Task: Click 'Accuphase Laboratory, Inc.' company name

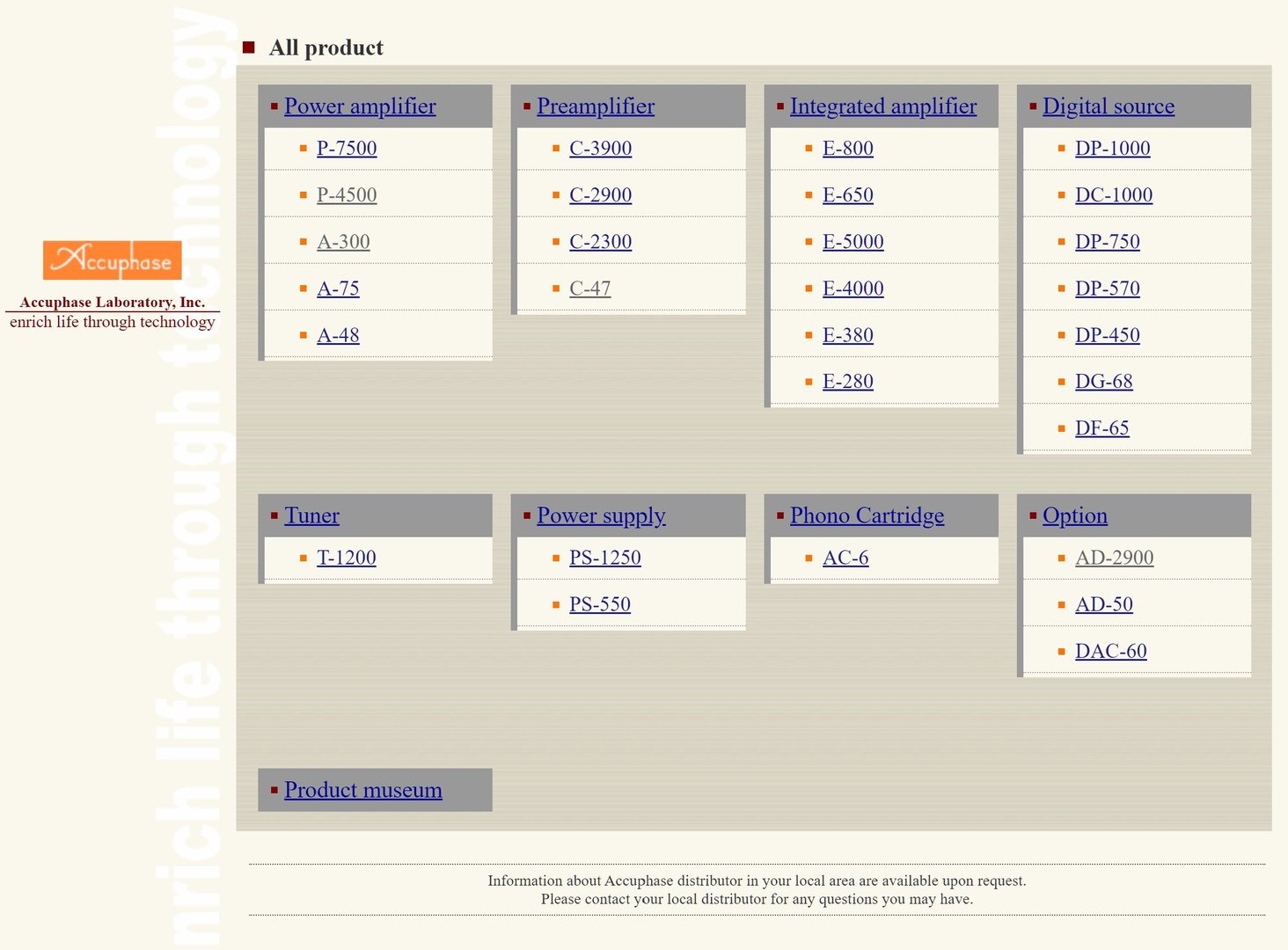Action: (113, 302)
